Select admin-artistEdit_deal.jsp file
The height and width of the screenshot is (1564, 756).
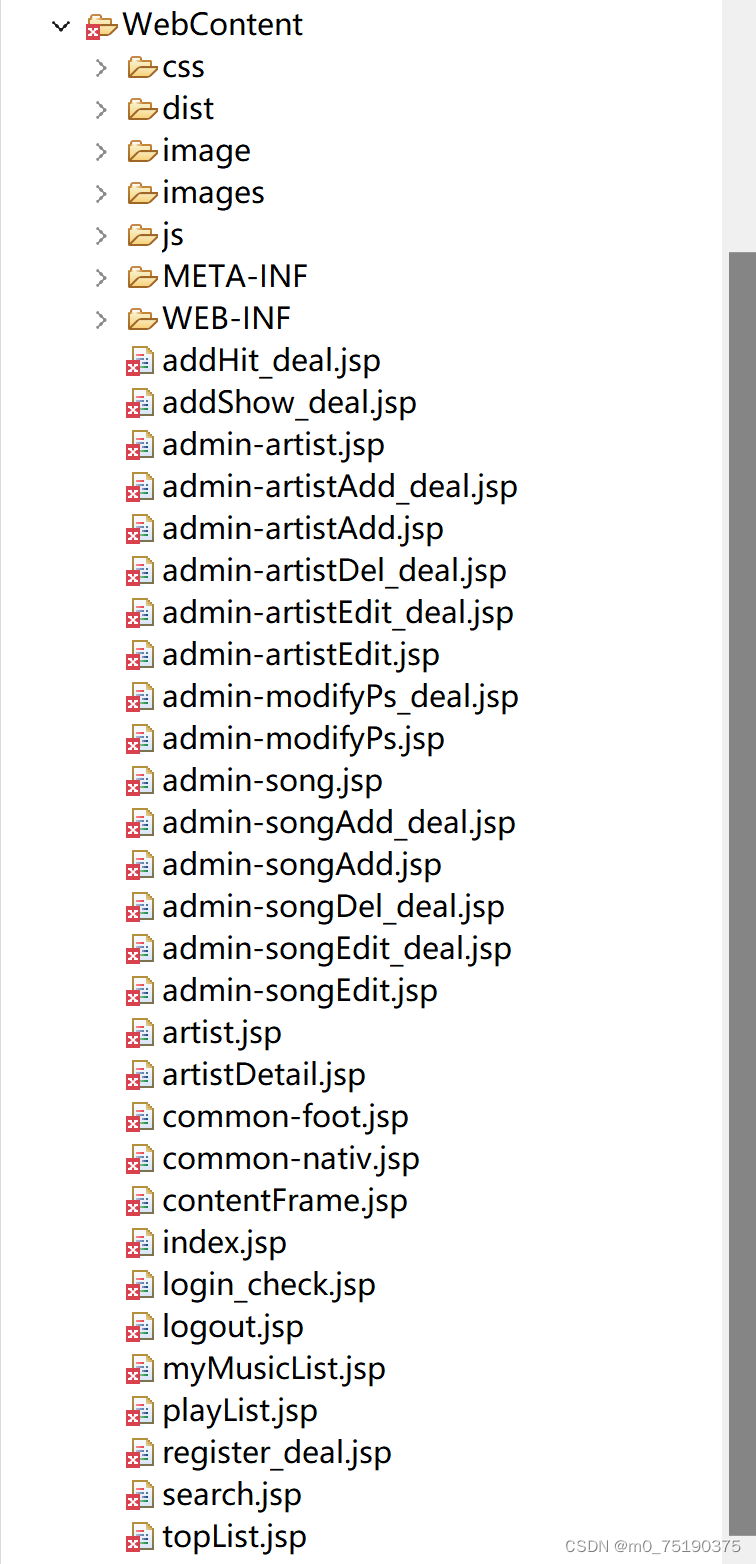coord(338,613)
